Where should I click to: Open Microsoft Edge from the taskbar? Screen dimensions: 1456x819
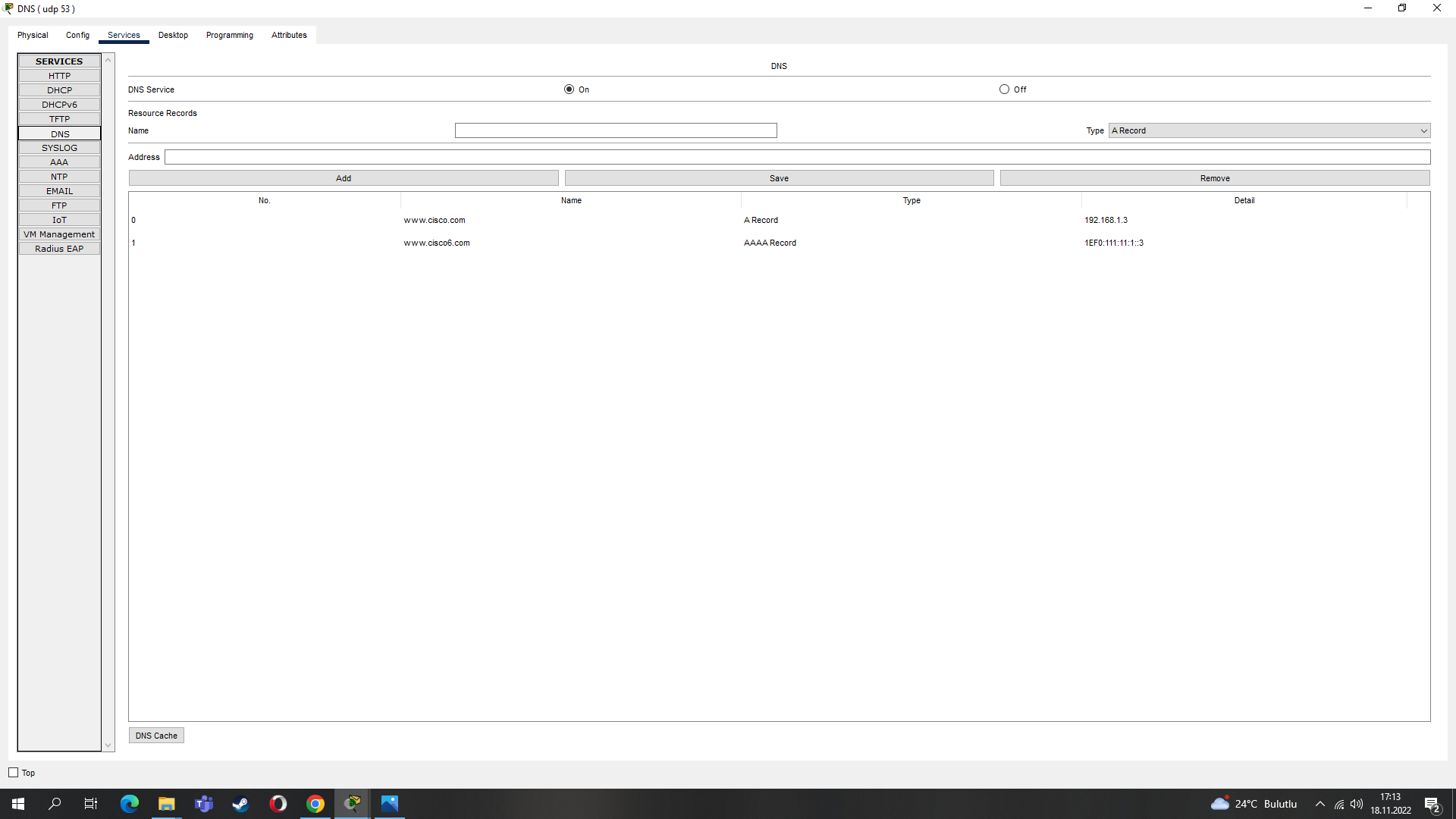pyautogui.click(x=130, y=804)
